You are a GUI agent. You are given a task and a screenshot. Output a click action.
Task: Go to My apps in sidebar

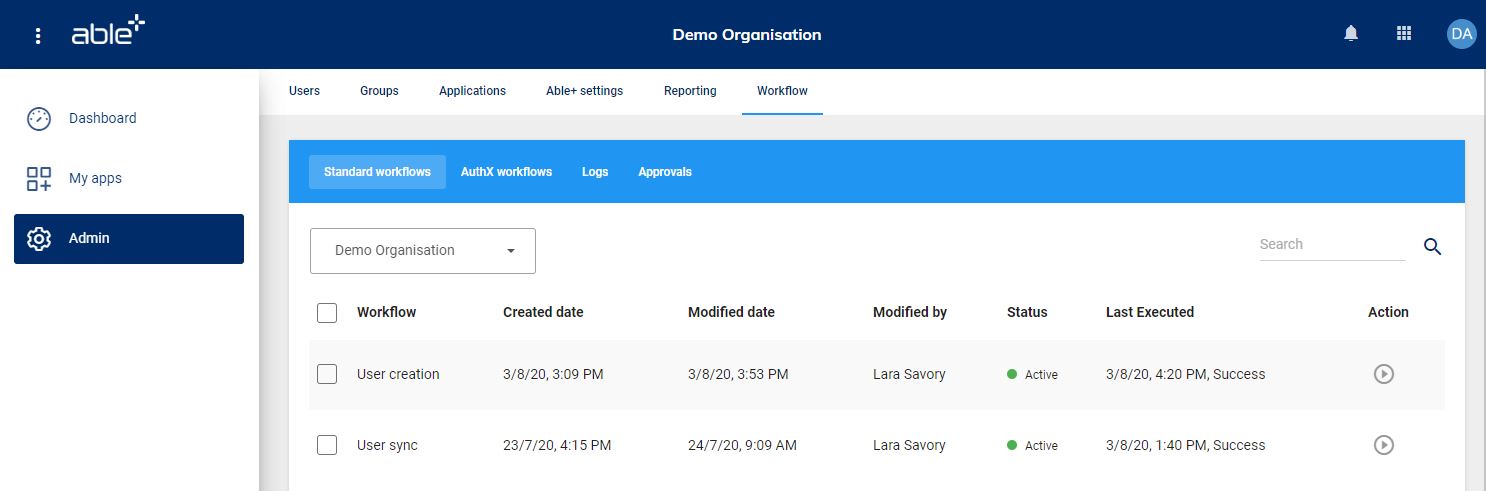(95, 178)
